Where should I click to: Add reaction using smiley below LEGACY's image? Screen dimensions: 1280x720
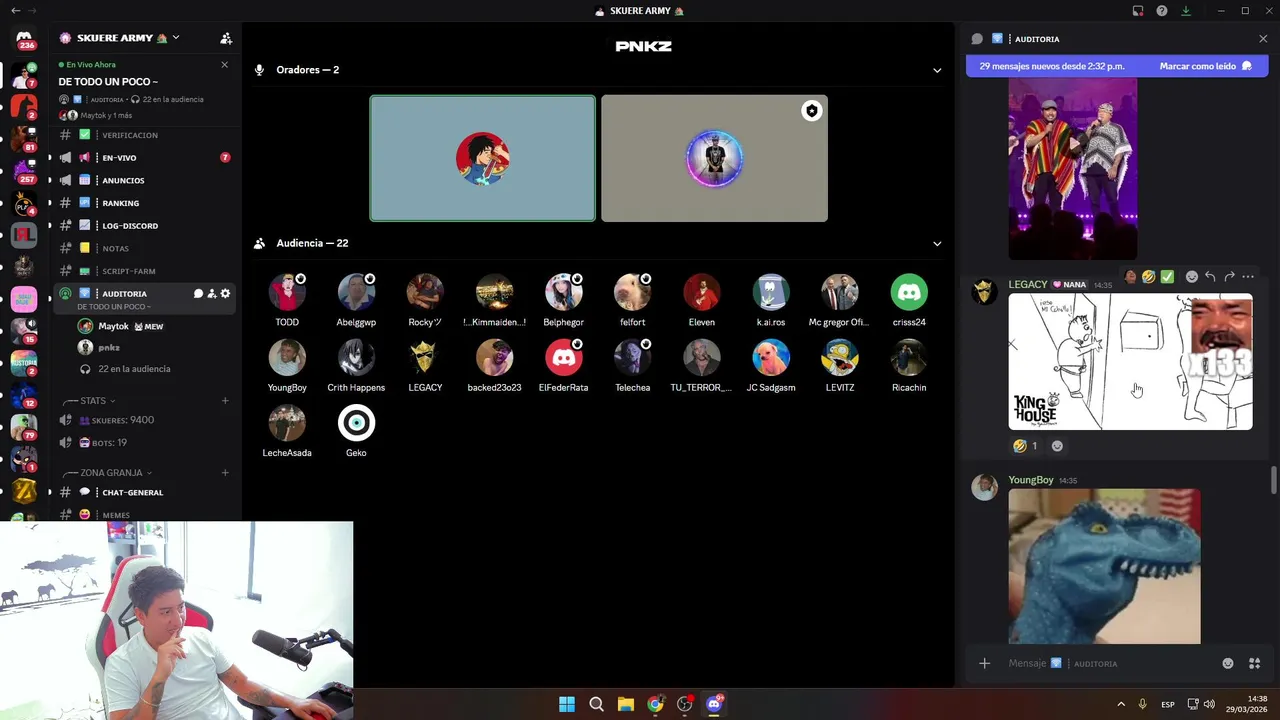point(1057,446)
